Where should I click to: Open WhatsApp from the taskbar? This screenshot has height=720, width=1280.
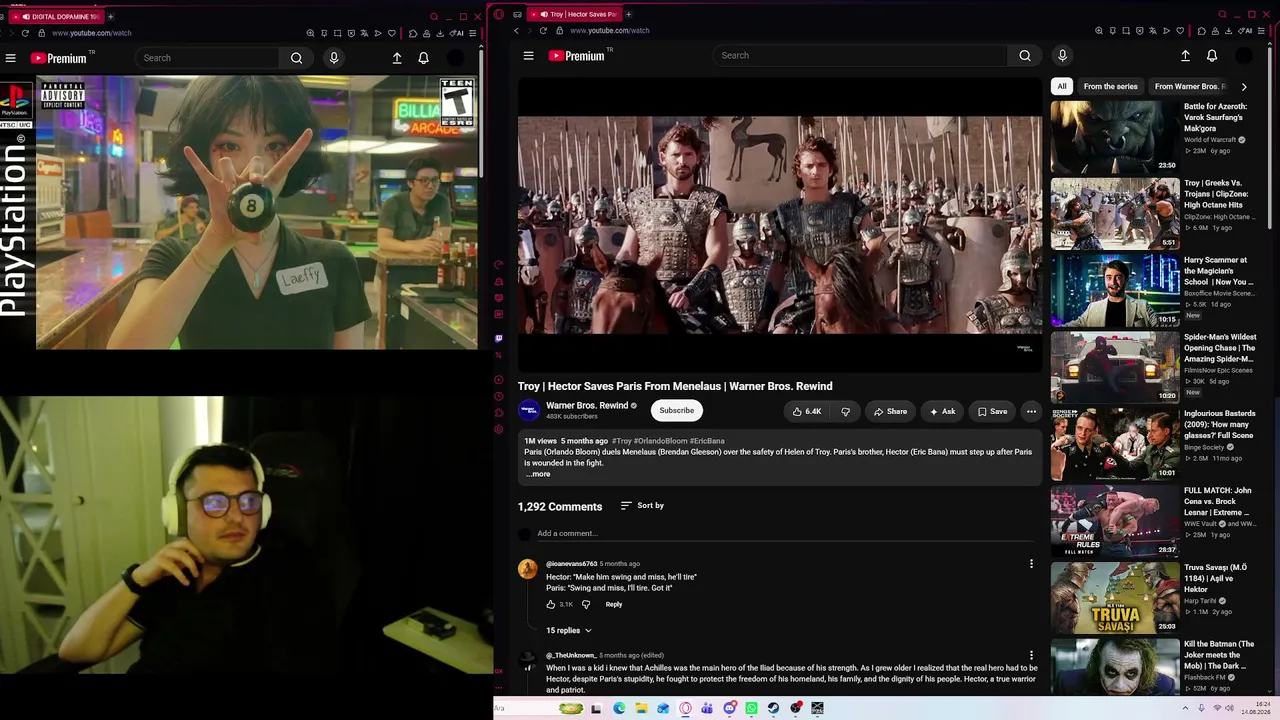(751, 708)
